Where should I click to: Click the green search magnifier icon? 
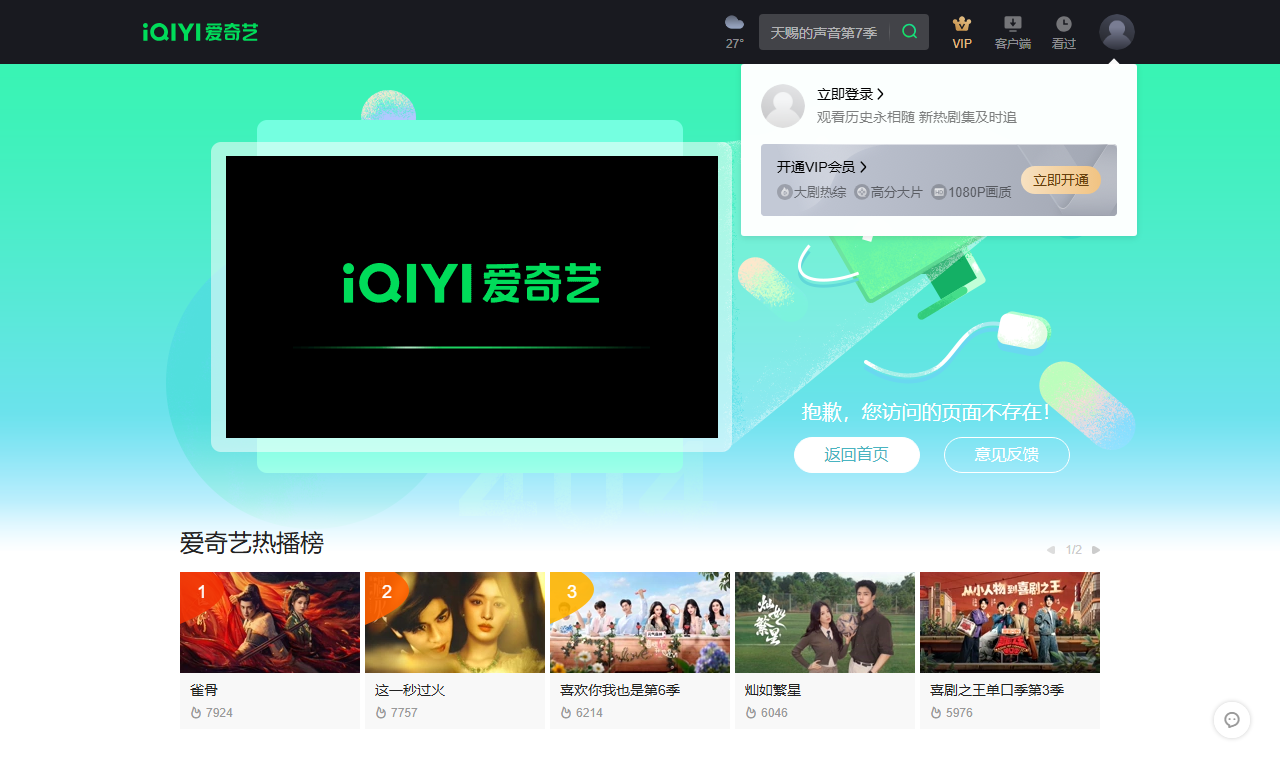pyautogui.click(x=909, y=32)
